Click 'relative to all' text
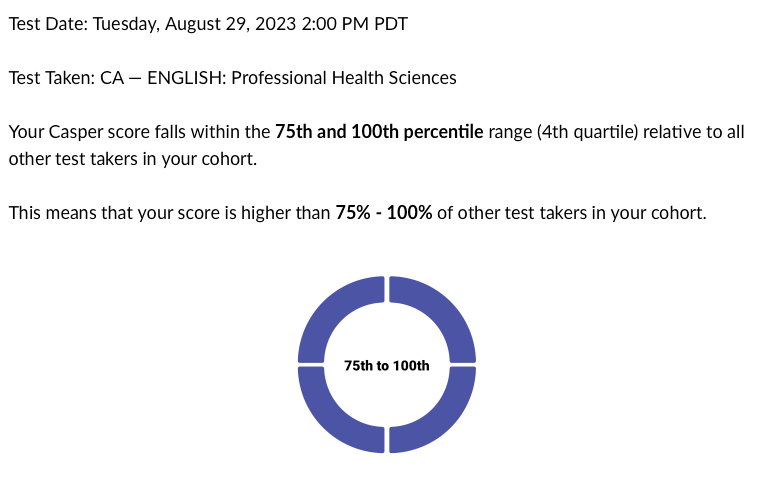760x489 pixels. point(694,132)
